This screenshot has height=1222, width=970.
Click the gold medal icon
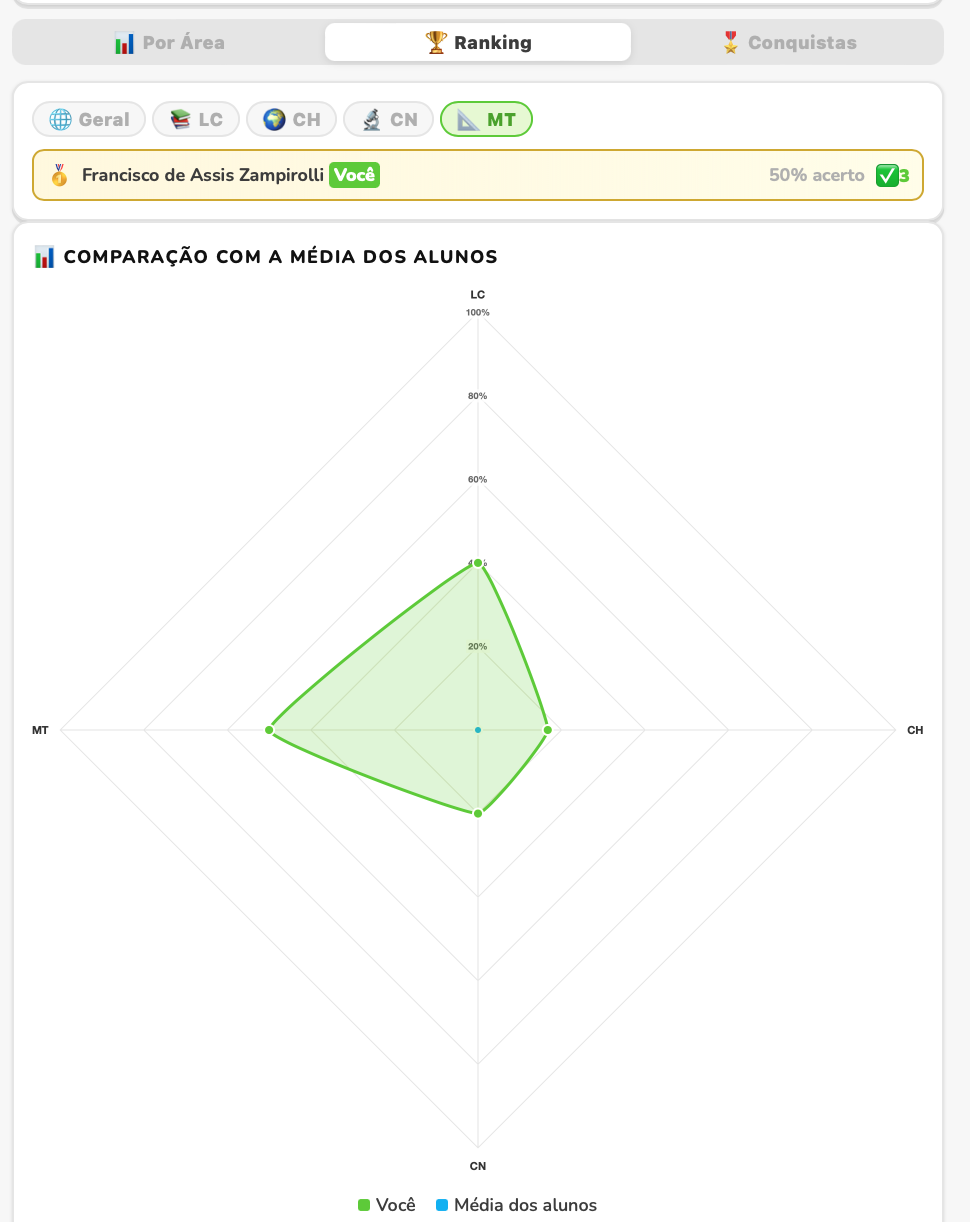[59, 175]
